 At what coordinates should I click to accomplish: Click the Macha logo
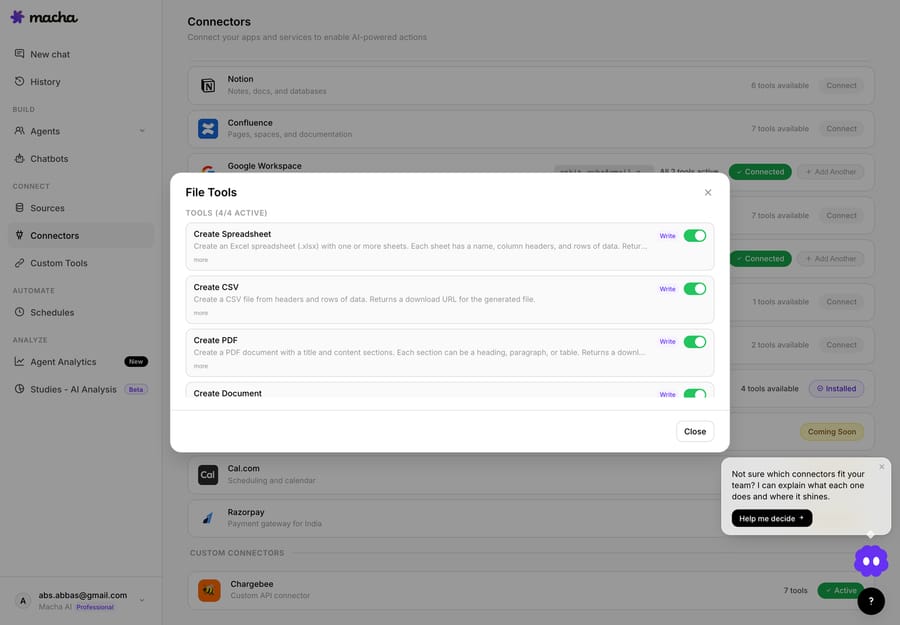(x=44, y=17)
